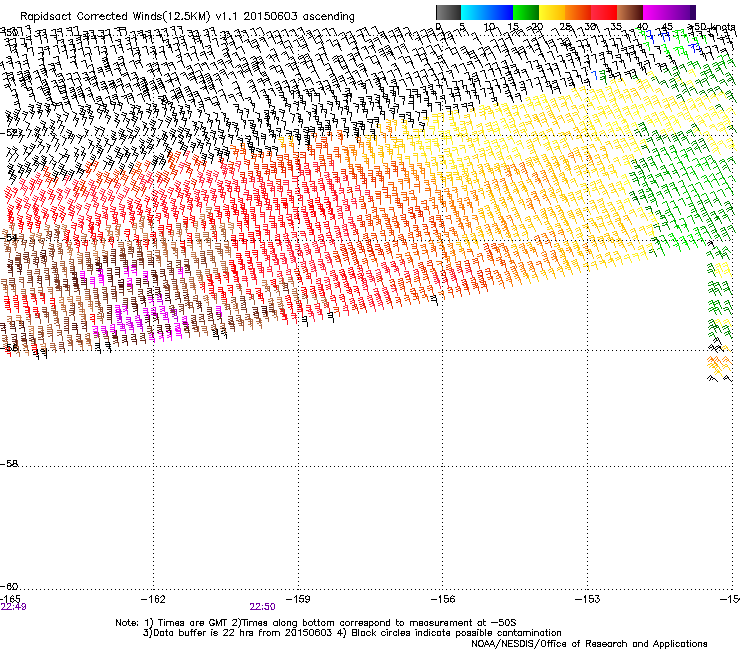Click the -58 latitude axis label
The height and width of the screenshot is (650, 740).
click(10, 464)
